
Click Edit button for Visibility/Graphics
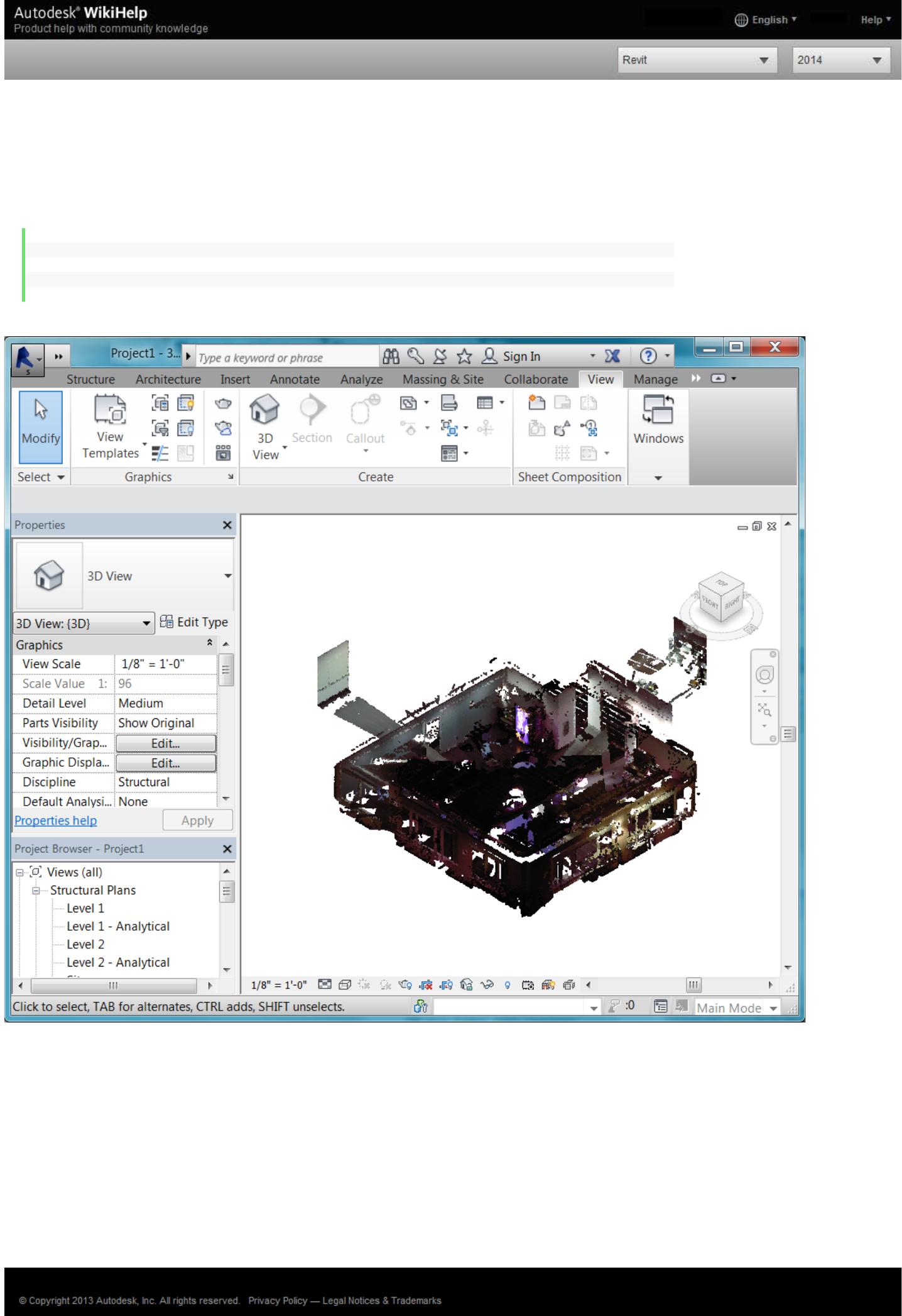(166, 743)
